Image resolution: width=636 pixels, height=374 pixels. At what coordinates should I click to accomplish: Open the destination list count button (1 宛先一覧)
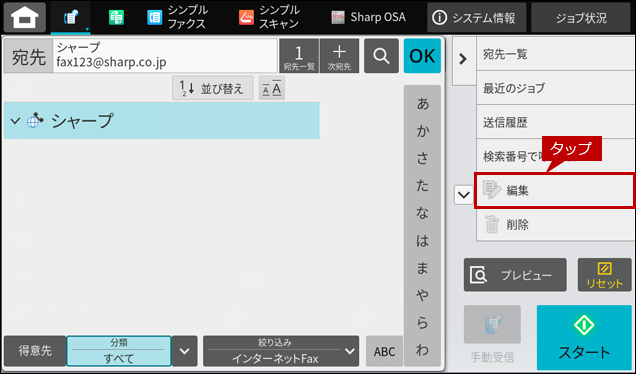pos(299,56)
